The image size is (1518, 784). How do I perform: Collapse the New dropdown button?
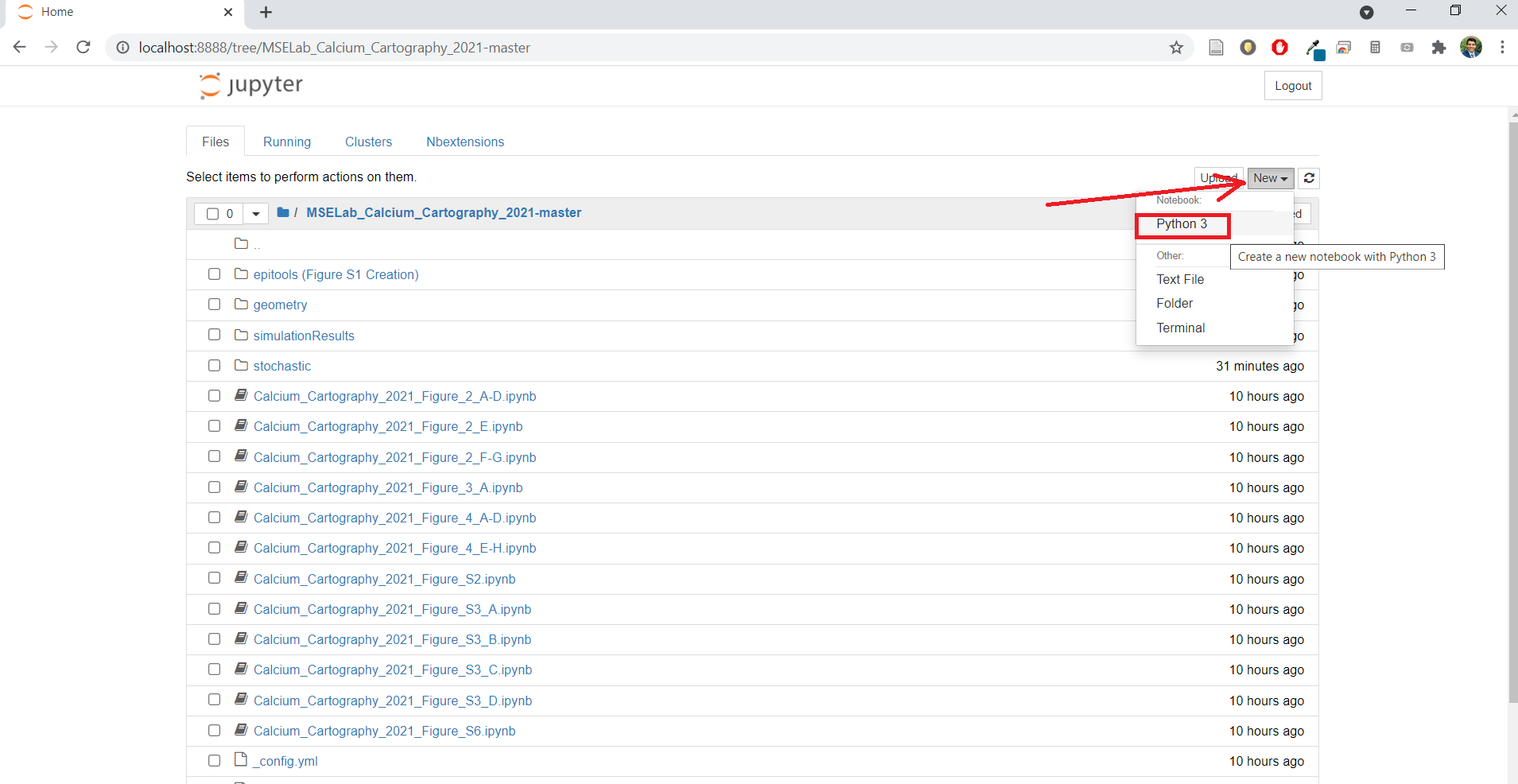tap(1270, 178)
